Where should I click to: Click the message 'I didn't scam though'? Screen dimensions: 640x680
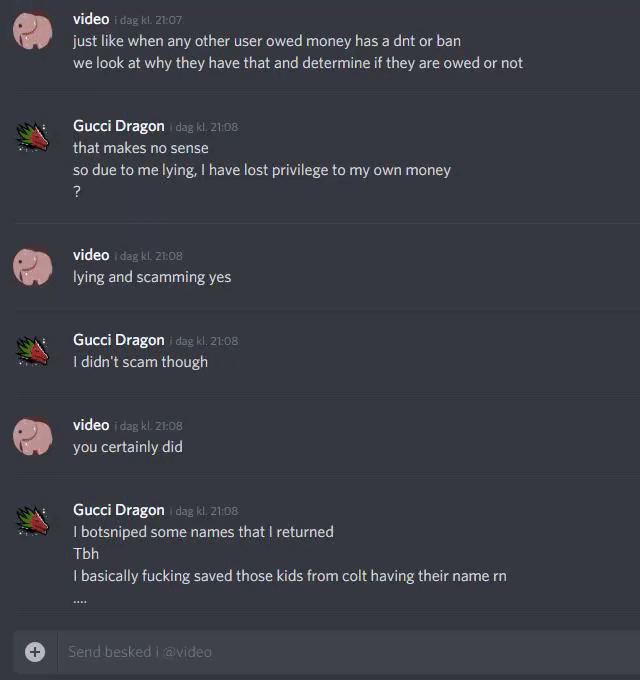140,362
